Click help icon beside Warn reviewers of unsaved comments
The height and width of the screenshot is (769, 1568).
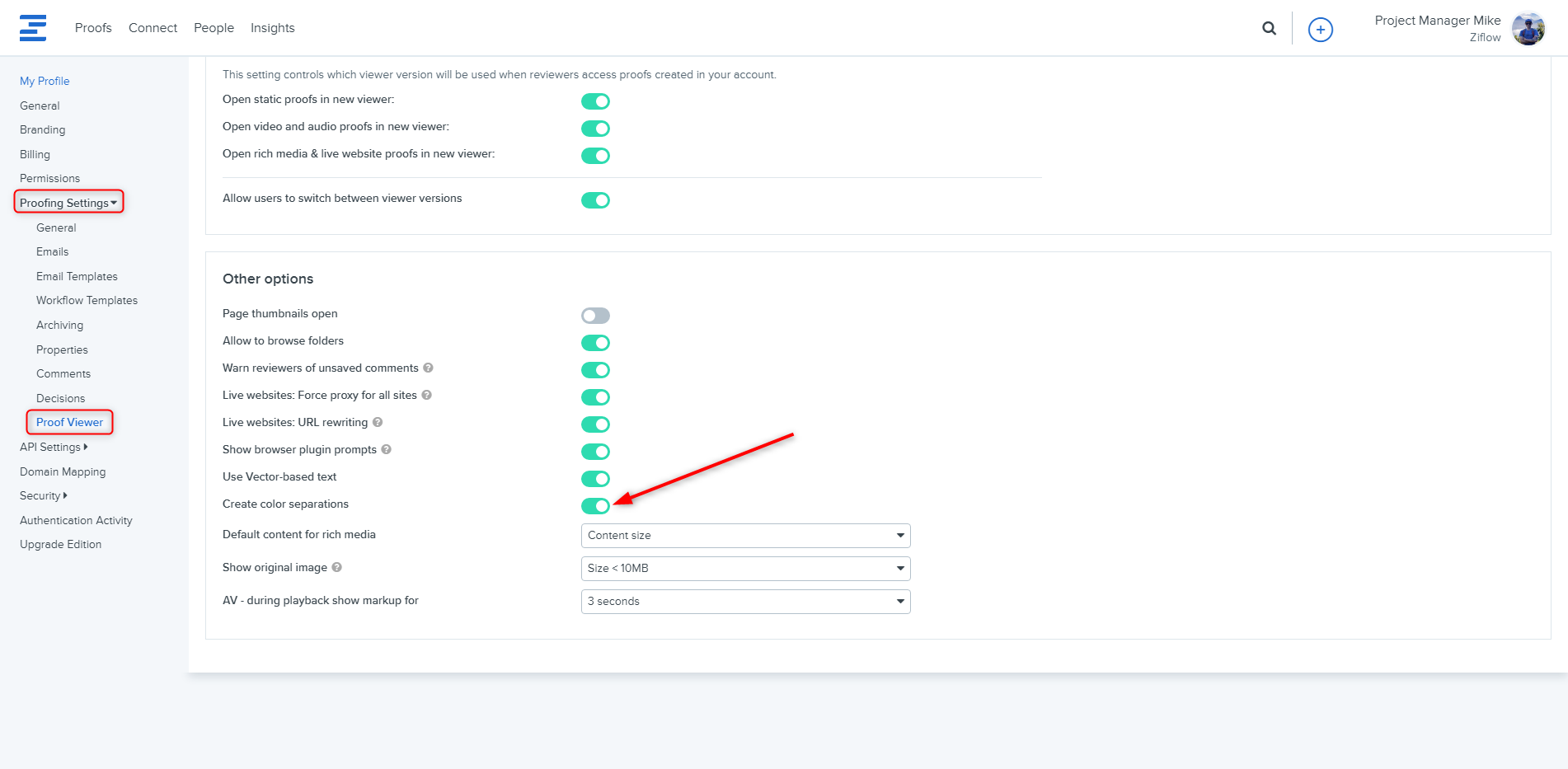429,368
